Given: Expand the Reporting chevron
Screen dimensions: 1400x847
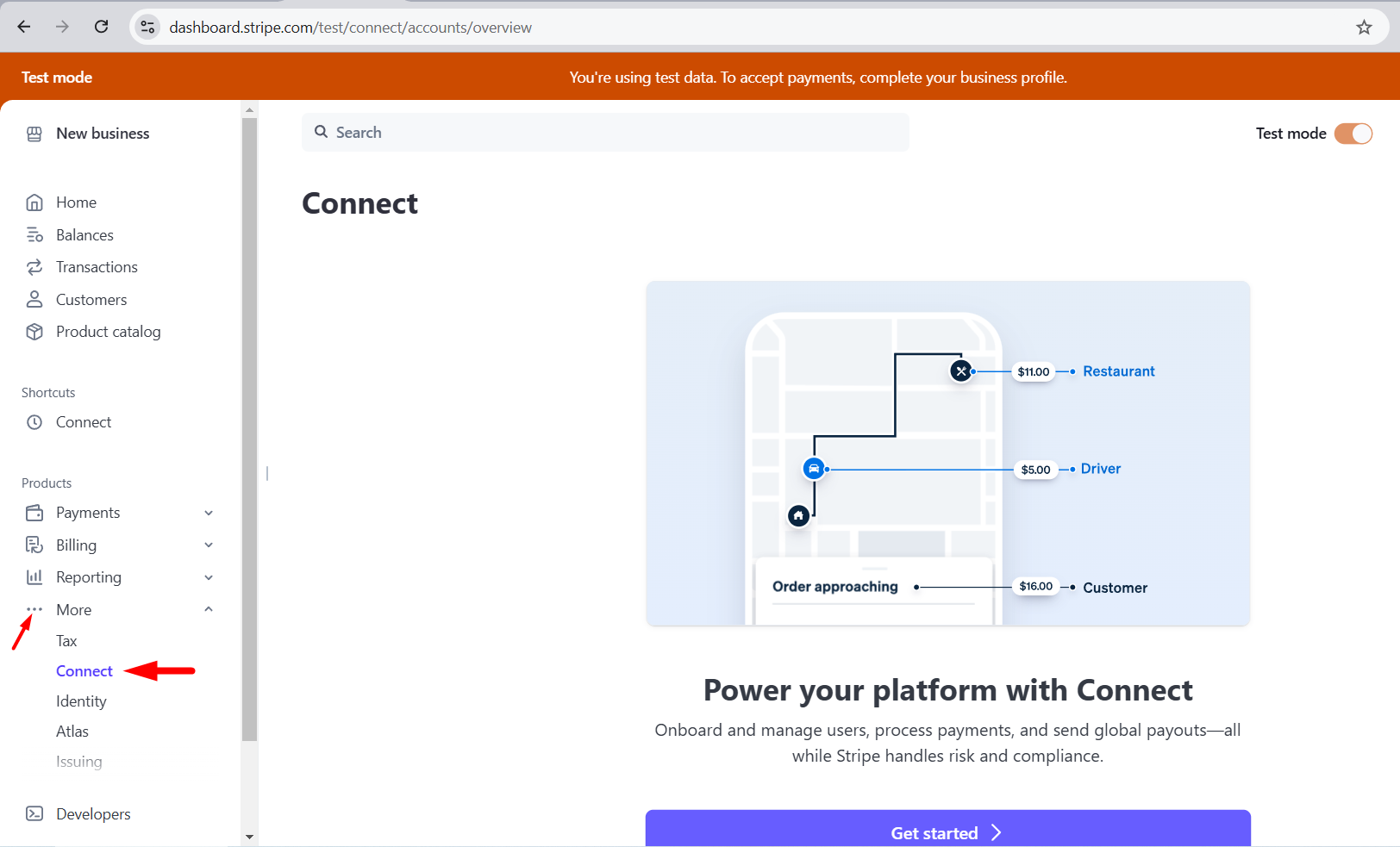Looking at the screenshot, I should [209, 577].
